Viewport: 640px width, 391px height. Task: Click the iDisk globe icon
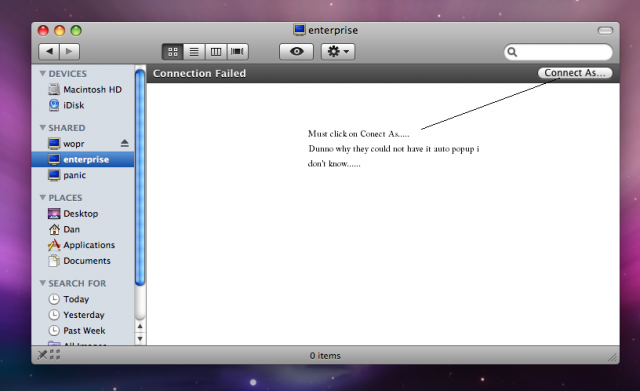54,105
